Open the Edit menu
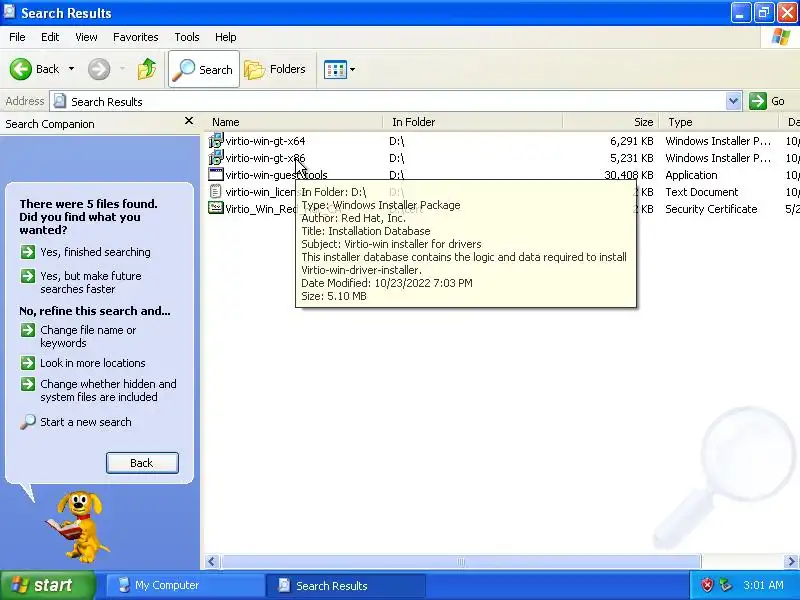The width and height of the screenshot is (800, 600). pos(50,37)
